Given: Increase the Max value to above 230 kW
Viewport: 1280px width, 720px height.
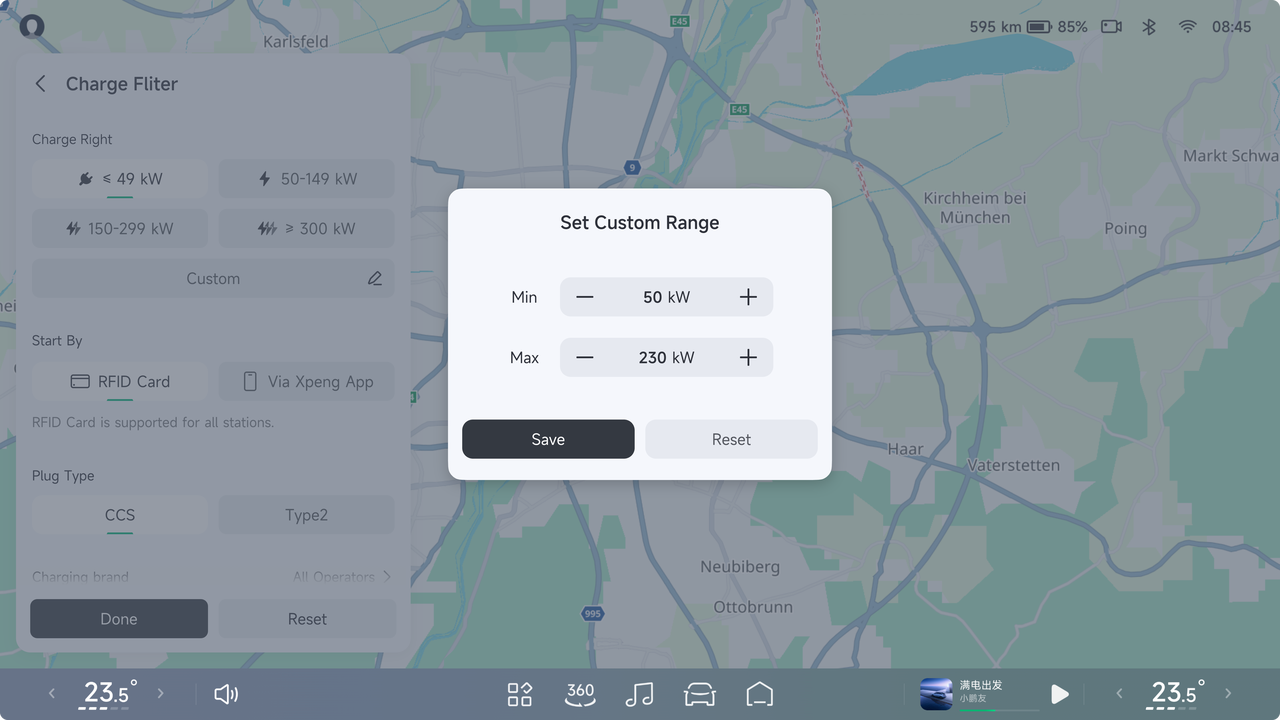Looking at the screenshot, I should (748, 357).
